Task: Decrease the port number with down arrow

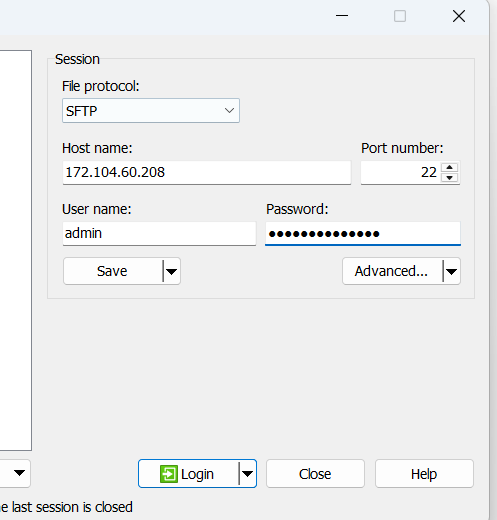Action: point(449,177)
